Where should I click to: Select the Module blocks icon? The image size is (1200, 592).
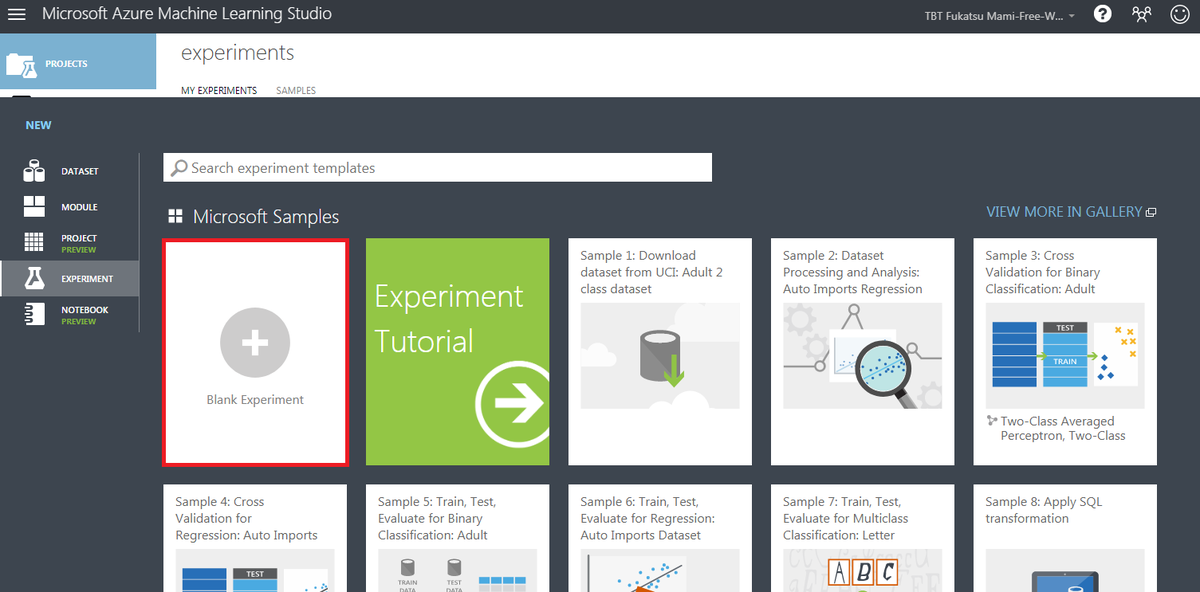click(34, 206)
